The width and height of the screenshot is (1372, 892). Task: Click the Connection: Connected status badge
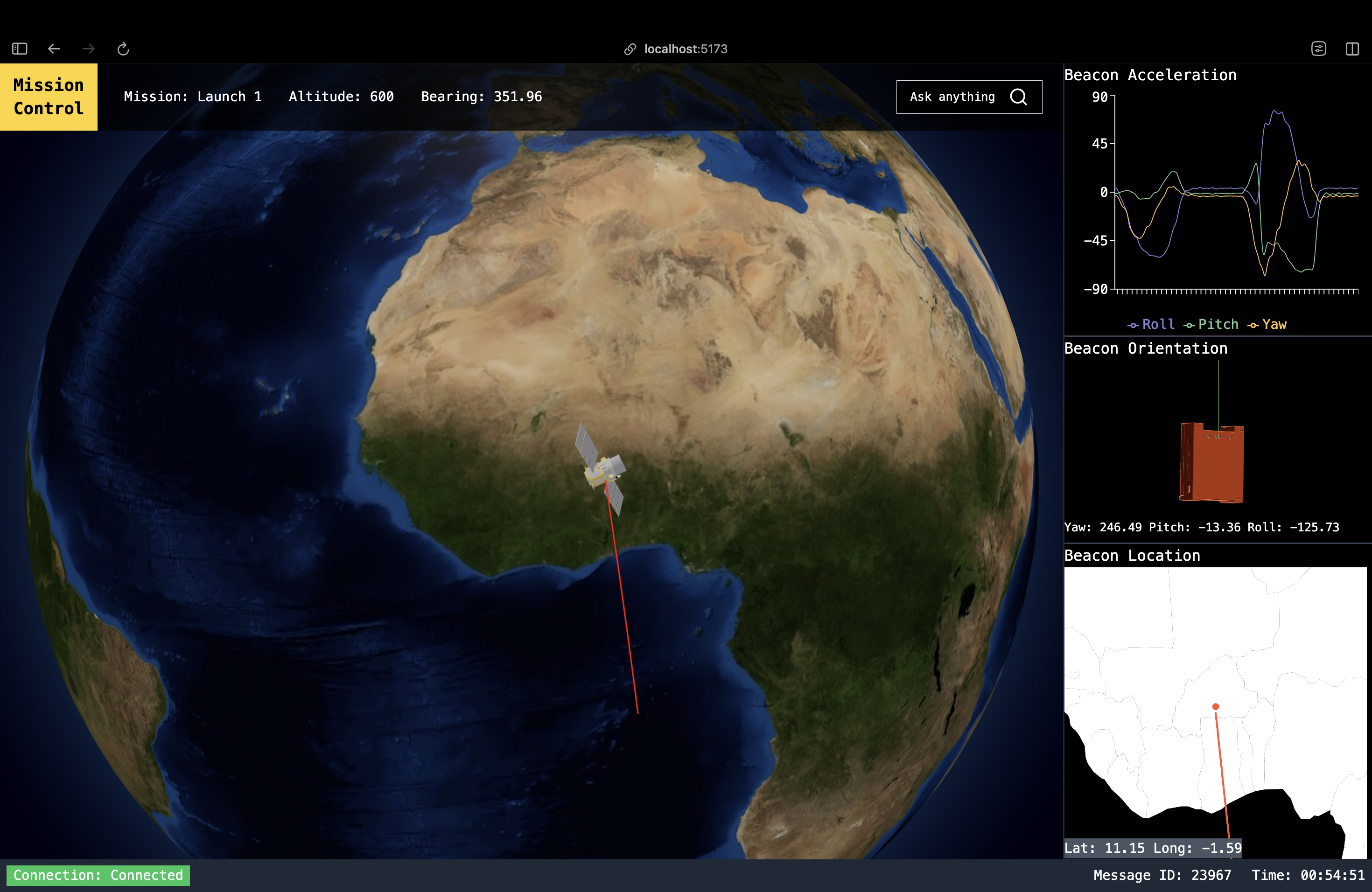(x=98, y=875)
